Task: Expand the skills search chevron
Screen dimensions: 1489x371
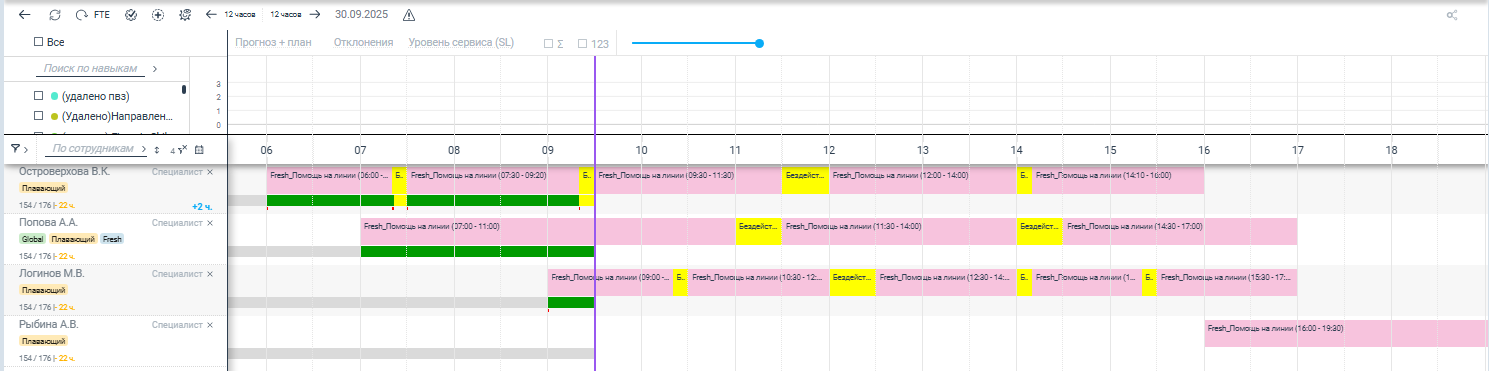Action: click(155, 69)
